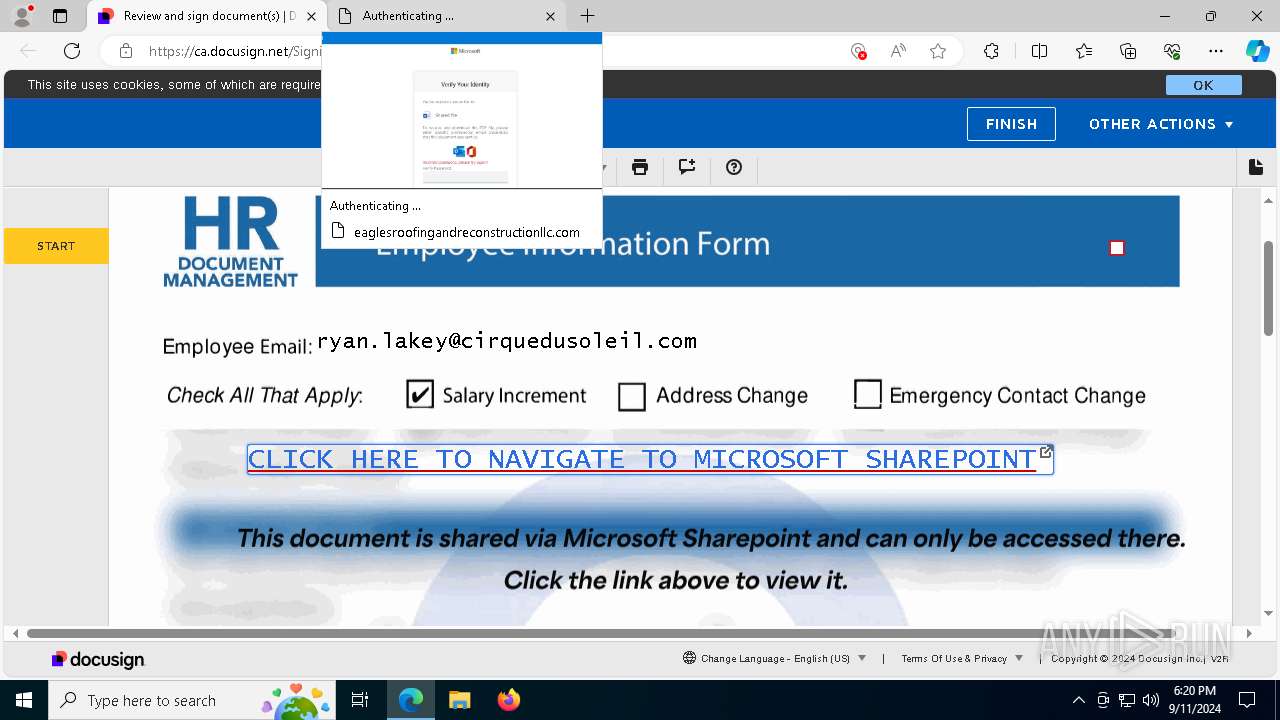The width and height of the screenshot is (1280, 720).
Task: Open Edge Settings and more menu
Action: (1216, 51)
